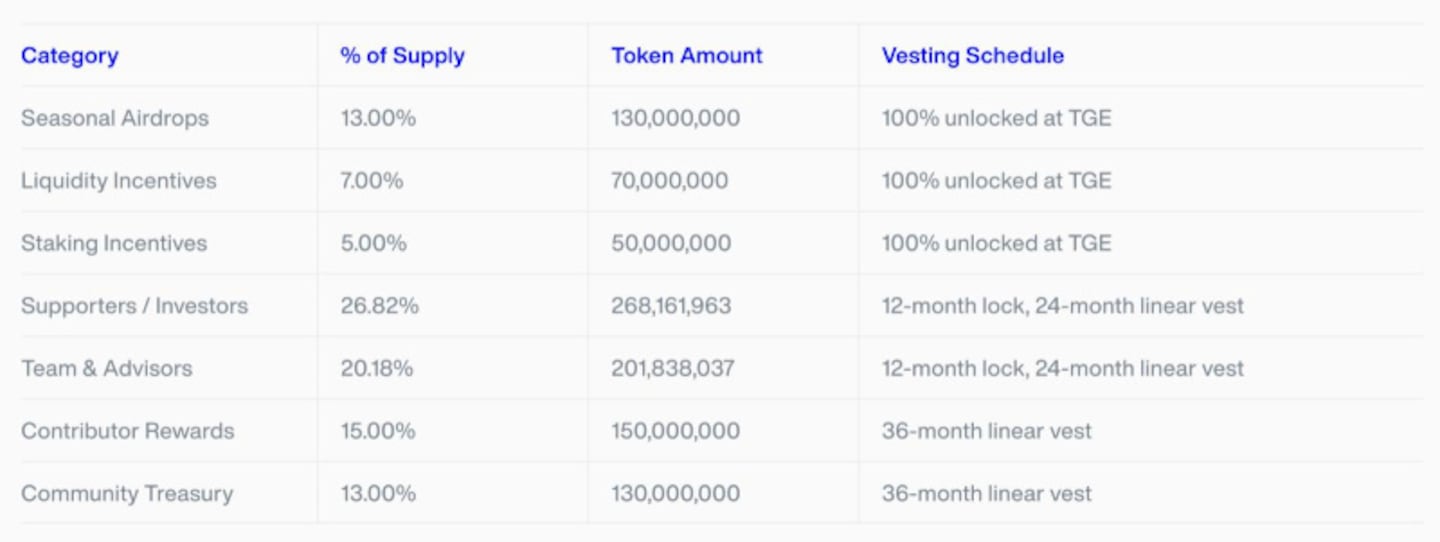Screen dimensions: 1440x542
Task: Click the Community Treasury category cell
Action: 127,494
